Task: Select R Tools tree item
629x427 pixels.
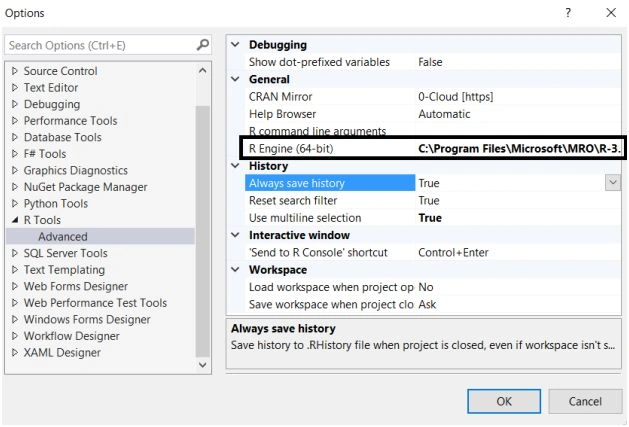Action: pyautogui.click(x=42, y=220)
